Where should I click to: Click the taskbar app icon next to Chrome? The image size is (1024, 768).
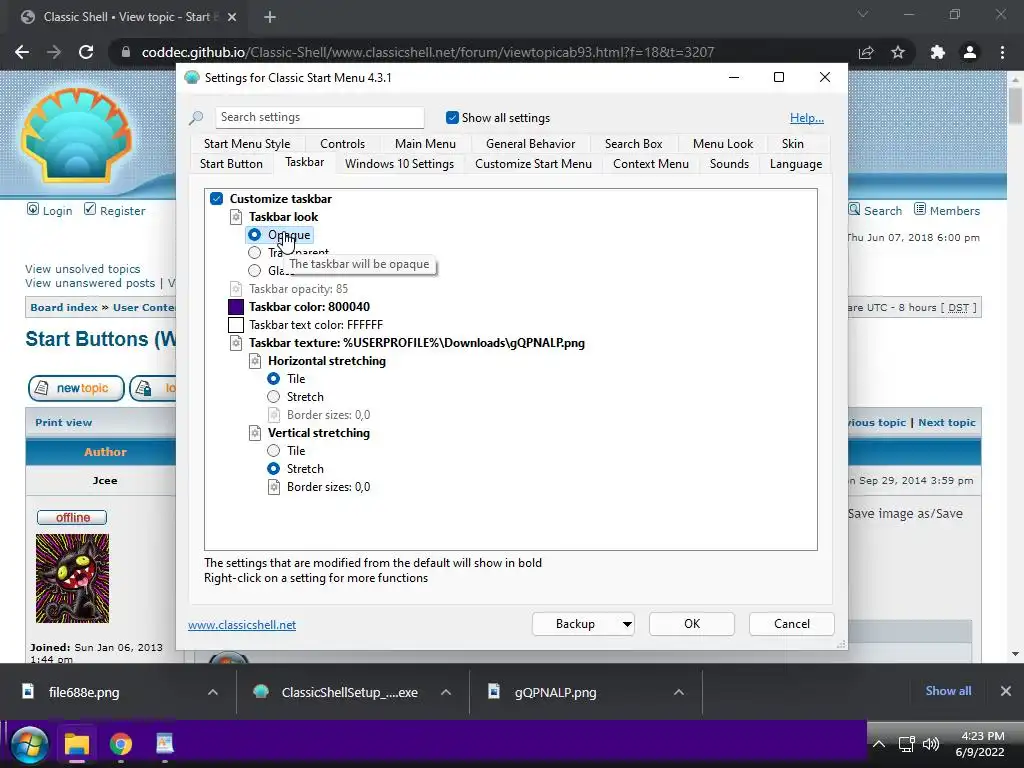tap(165, 744)
